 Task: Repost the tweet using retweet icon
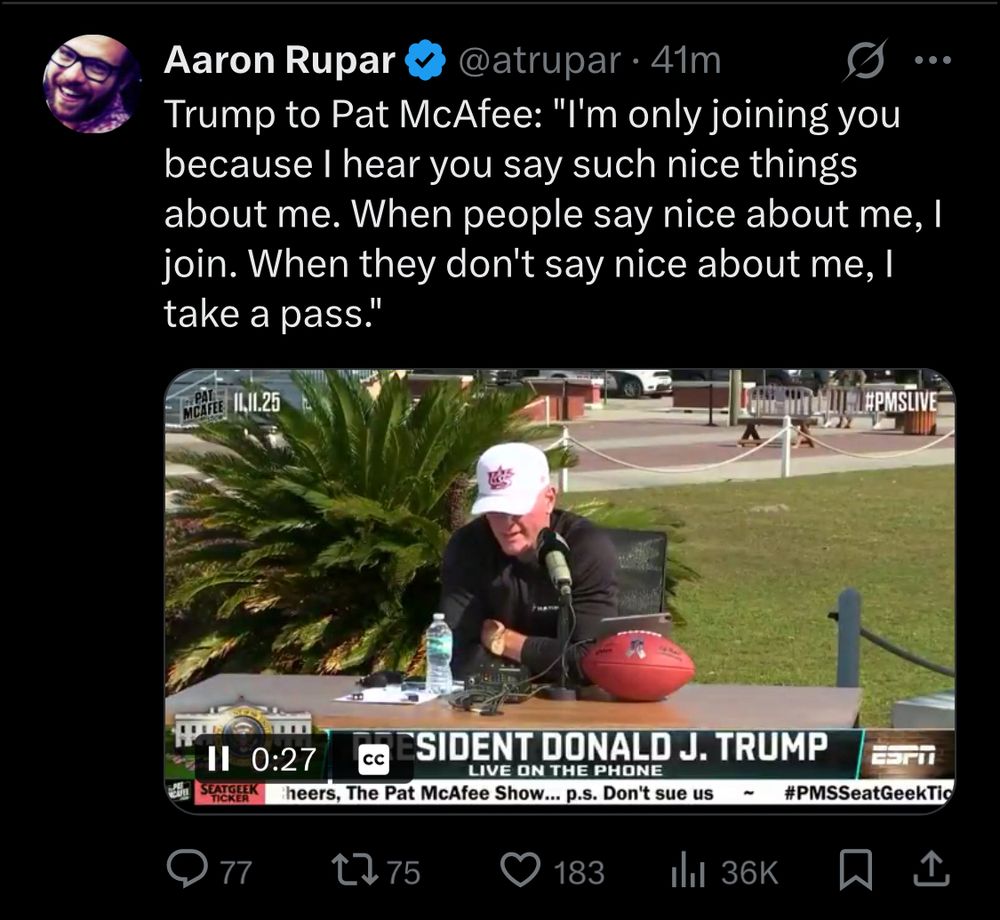[355, 871]
